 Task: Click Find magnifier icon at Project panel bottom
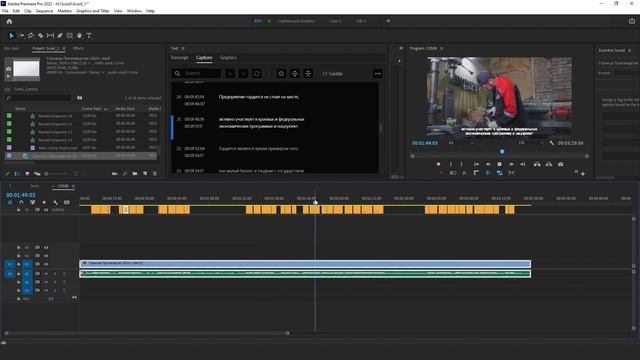pyautogui.click(x=124, y=173)
